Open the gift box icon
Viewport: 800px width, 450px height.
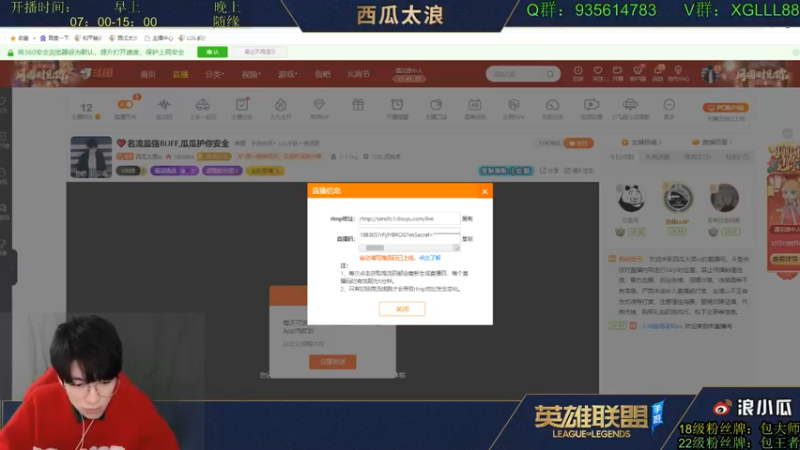[x=358, y=105]
